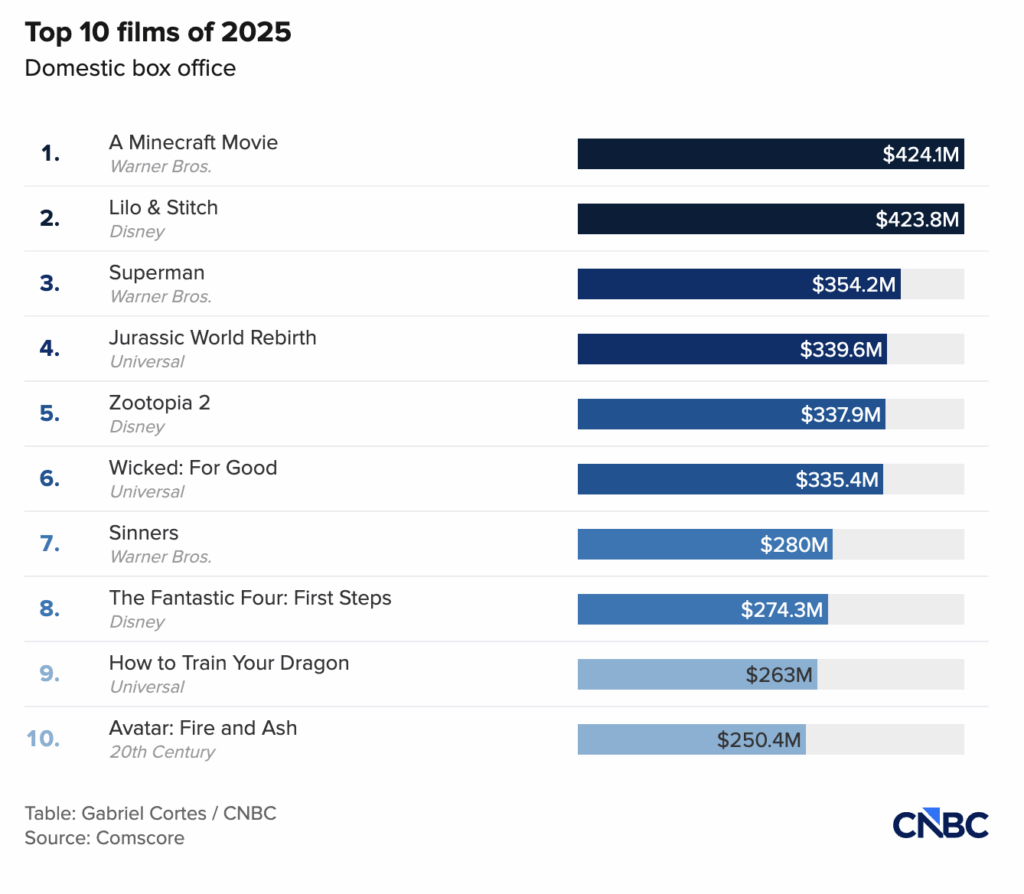Click the $250.4M Avatar bar
Image resolution: width=1024 pixels, height=894 pixels.
coord(691,739)
